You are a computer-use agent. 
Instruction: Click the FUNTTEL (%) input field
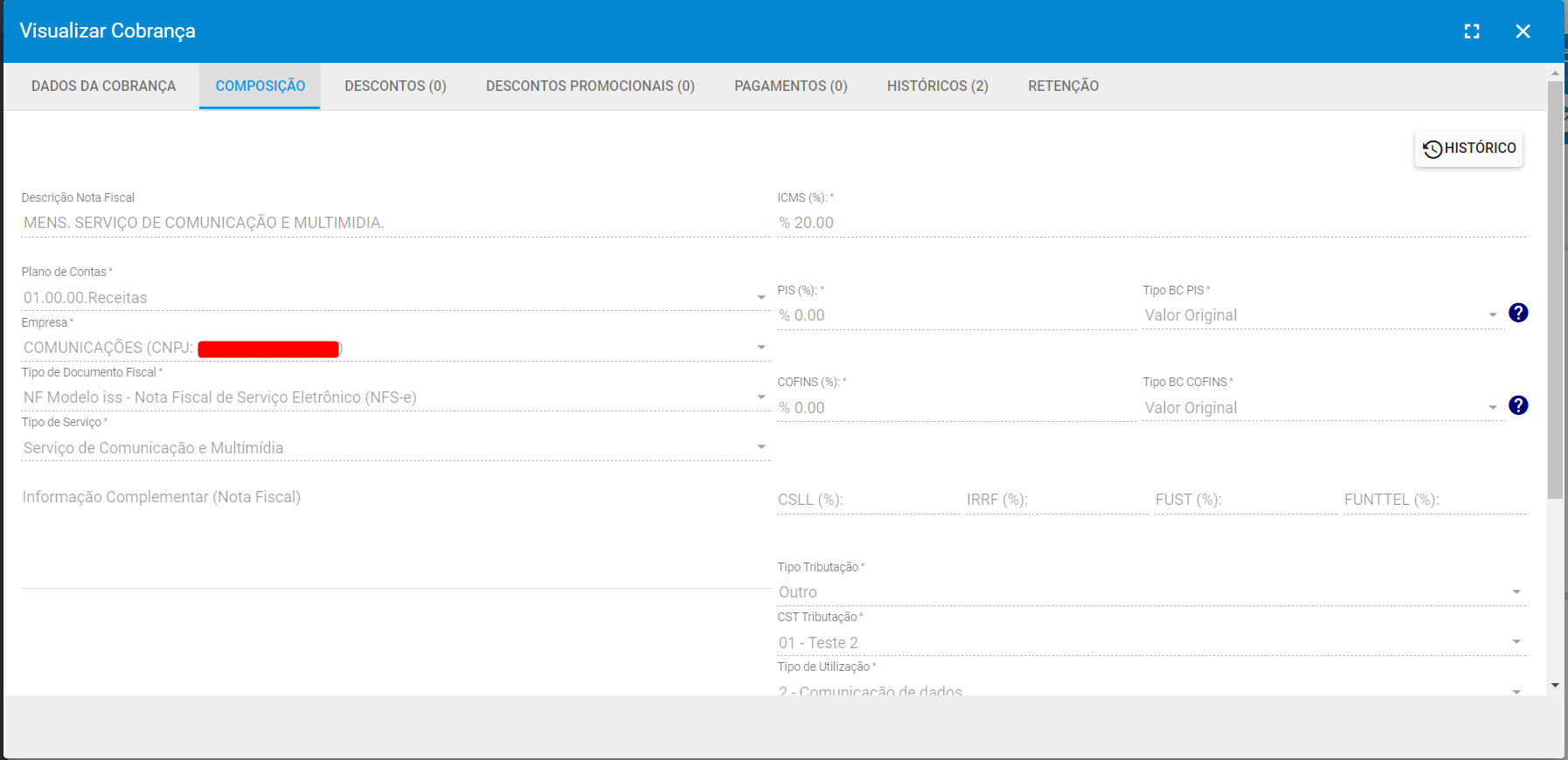(1435, 500)
